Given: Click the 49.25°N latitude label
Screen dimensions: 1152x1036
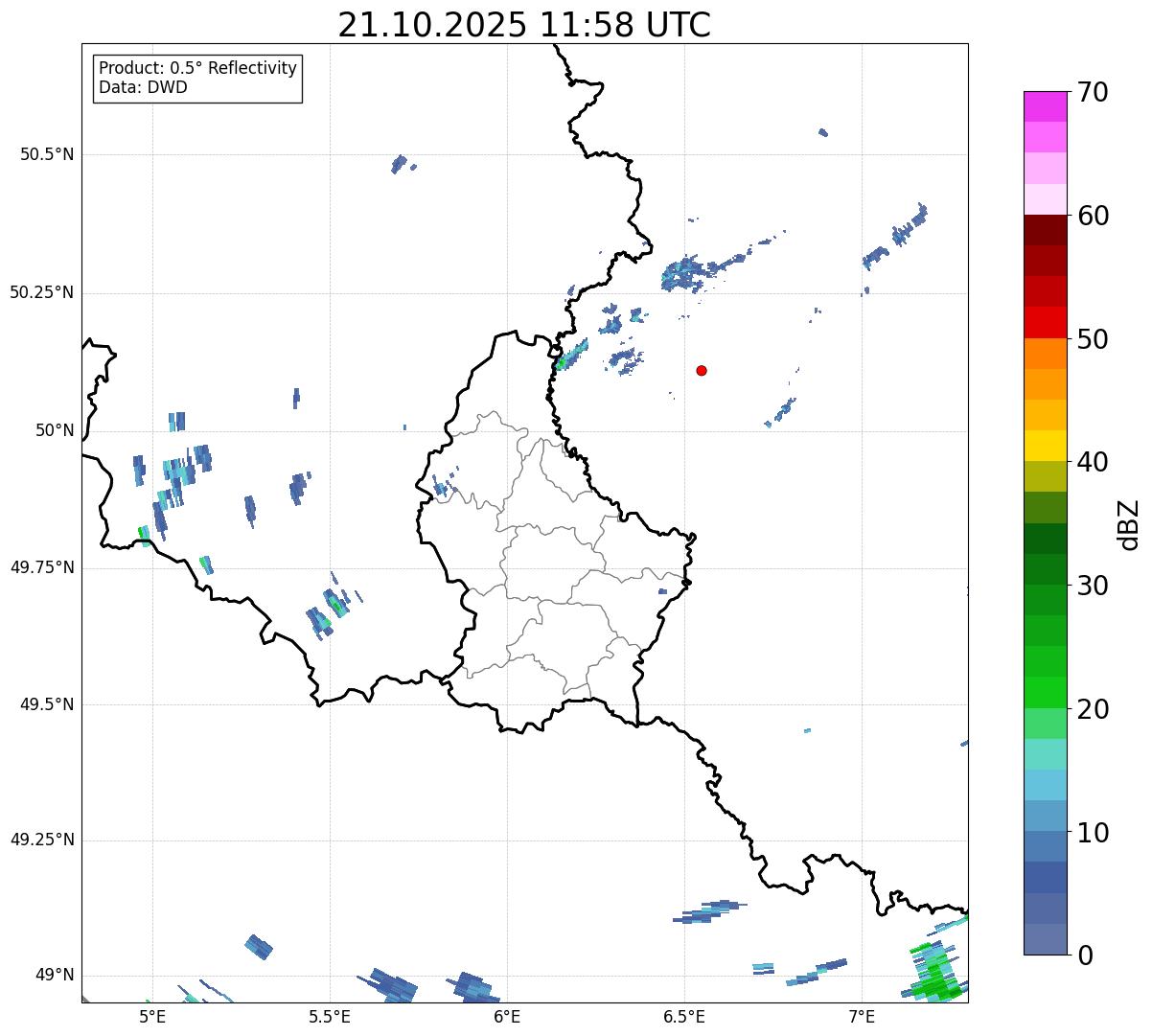Looking at the screenshot, I should click(x=42, y=840).
